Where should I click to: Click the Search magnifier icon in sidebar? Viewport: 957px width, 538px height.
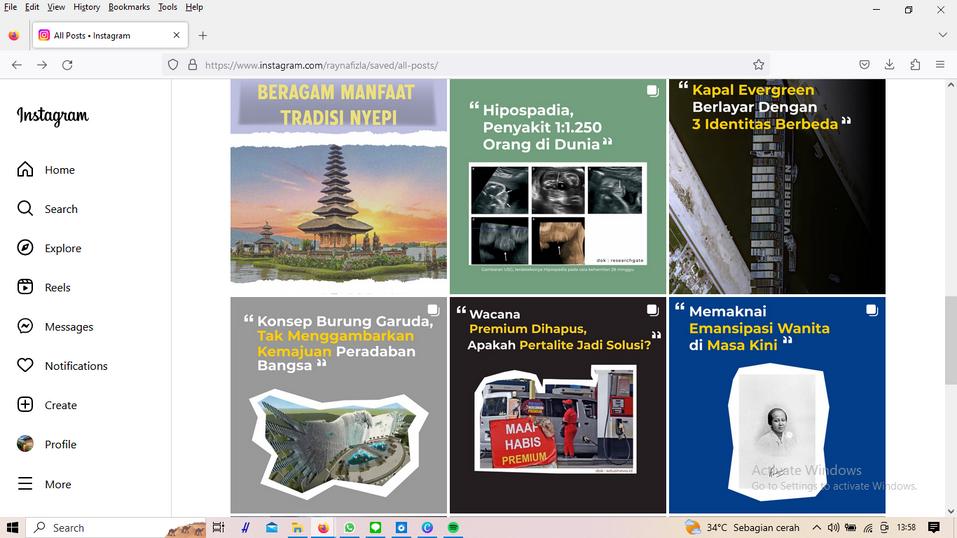tap(25, 208)
